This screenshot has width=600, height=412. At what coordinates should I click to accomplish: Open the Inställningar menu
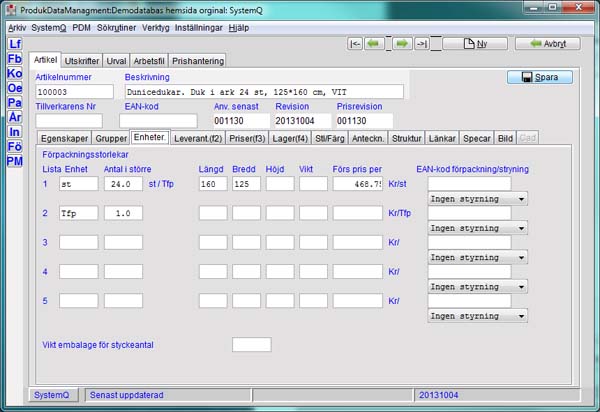tap(199, 28)
